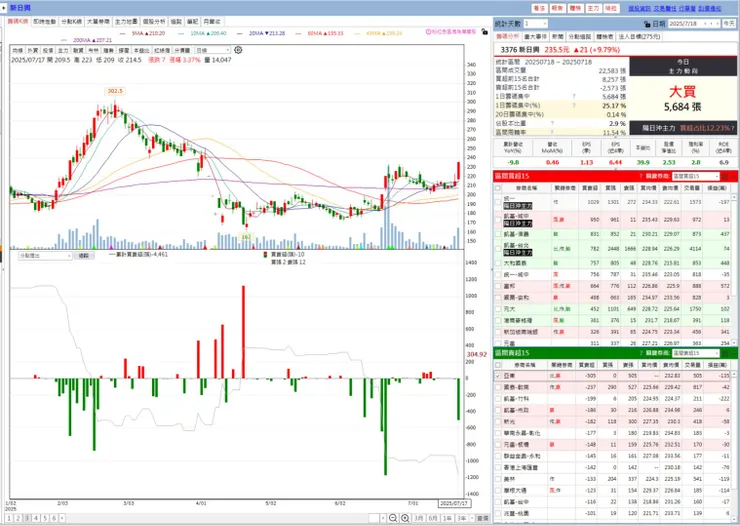This screenshot has width=740, height=526.
Task: Click the 2025/07/17 marker on the time axis
Action: (x=454, y=503)
